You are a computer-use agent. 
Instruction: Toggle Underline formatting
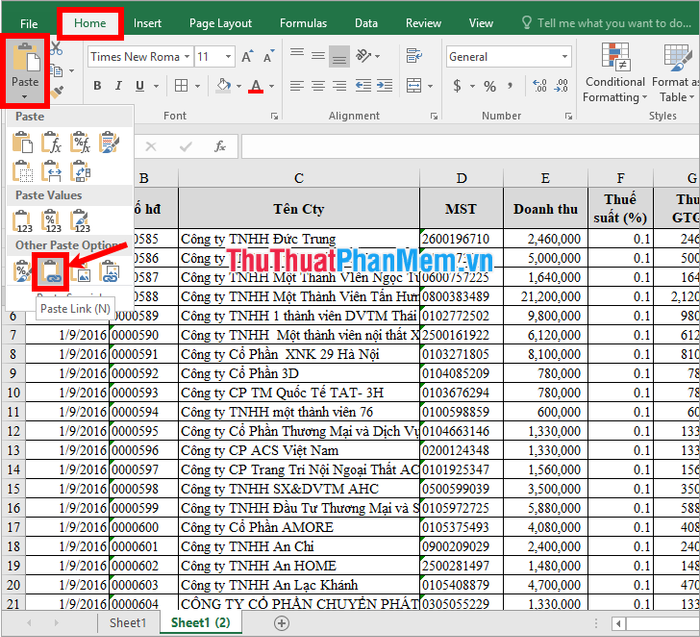point(140,85)
